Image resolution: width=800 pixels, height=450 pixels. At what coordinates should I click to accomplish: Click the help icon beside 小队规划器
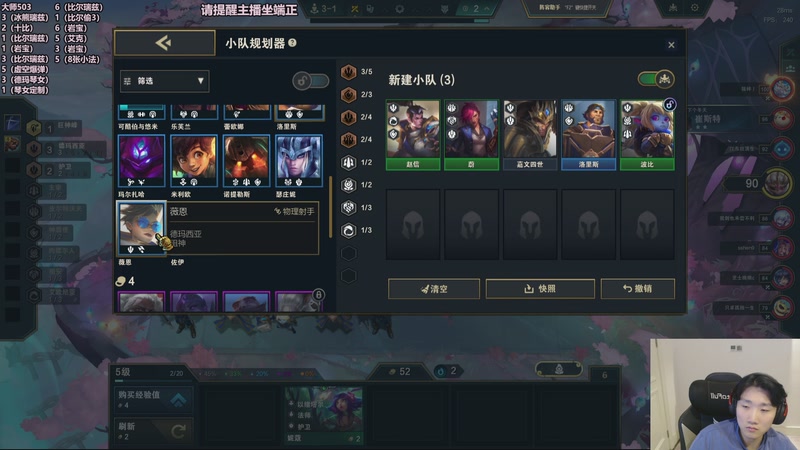292,43
